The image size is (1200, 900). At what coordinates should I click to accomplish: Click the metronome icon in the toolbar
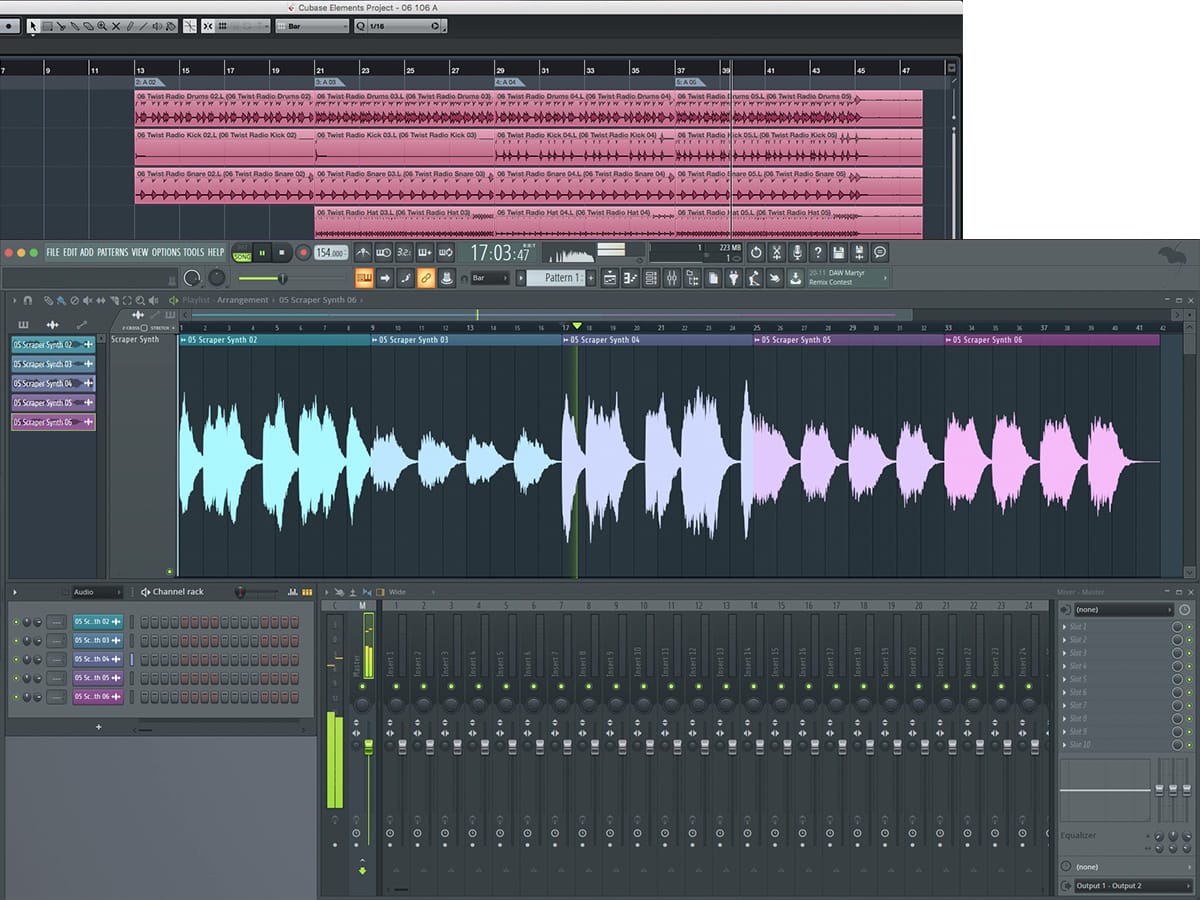click(363, 253)
